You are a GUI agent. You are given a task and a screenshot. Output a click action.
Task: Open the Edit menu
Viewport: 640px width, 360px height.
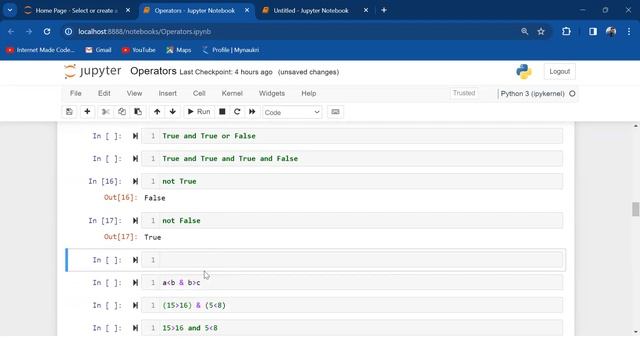[104, 93]
